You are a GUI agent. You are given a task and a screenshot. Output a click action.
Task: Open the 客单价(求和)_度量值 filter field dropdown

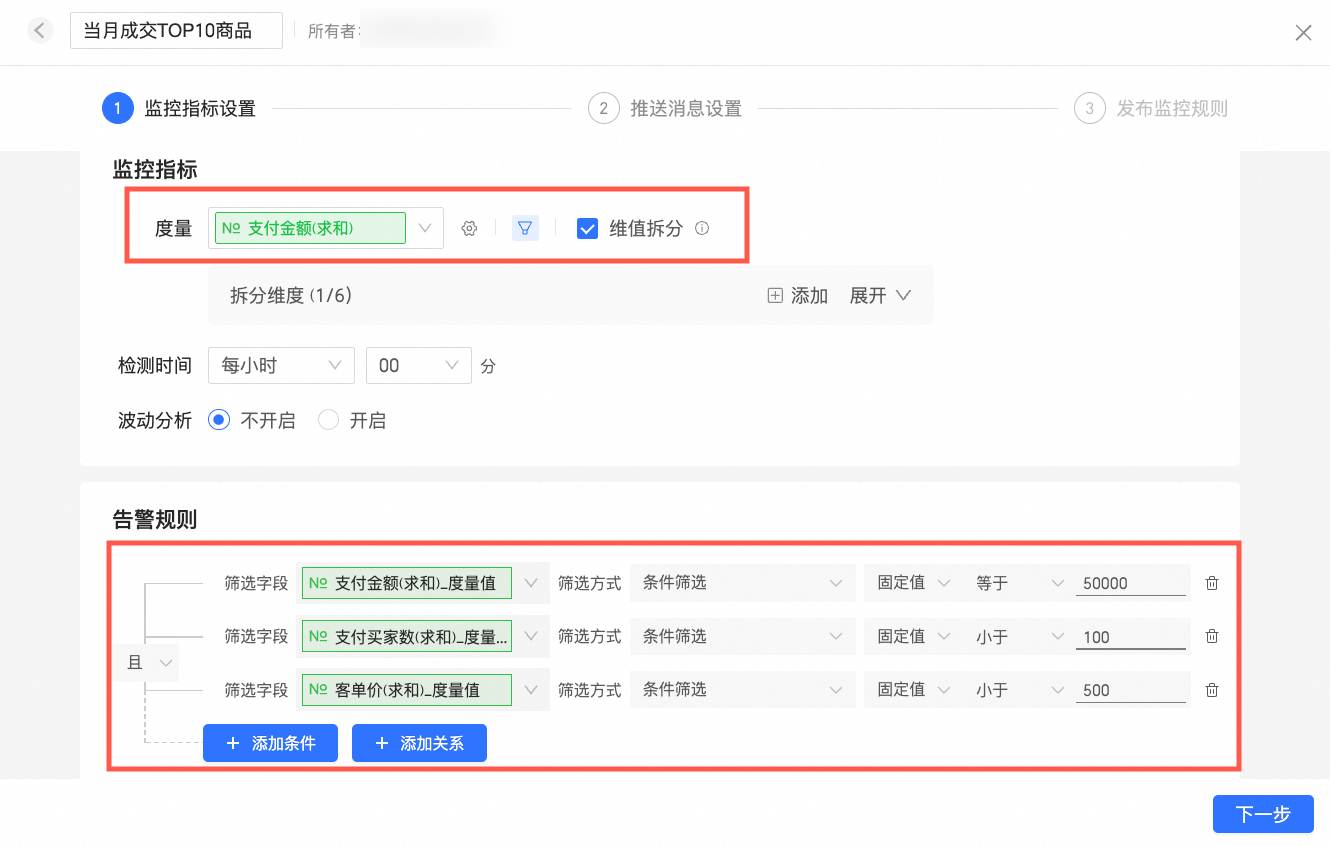(x=423, y=690)
